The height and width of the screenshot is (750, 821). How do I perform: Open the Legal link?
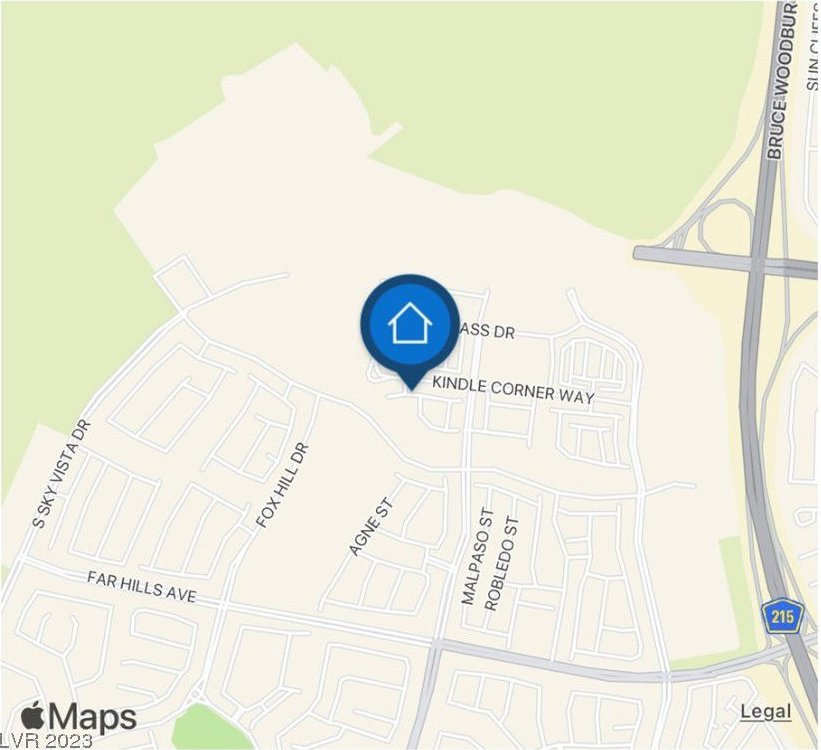tap(765, 712)
